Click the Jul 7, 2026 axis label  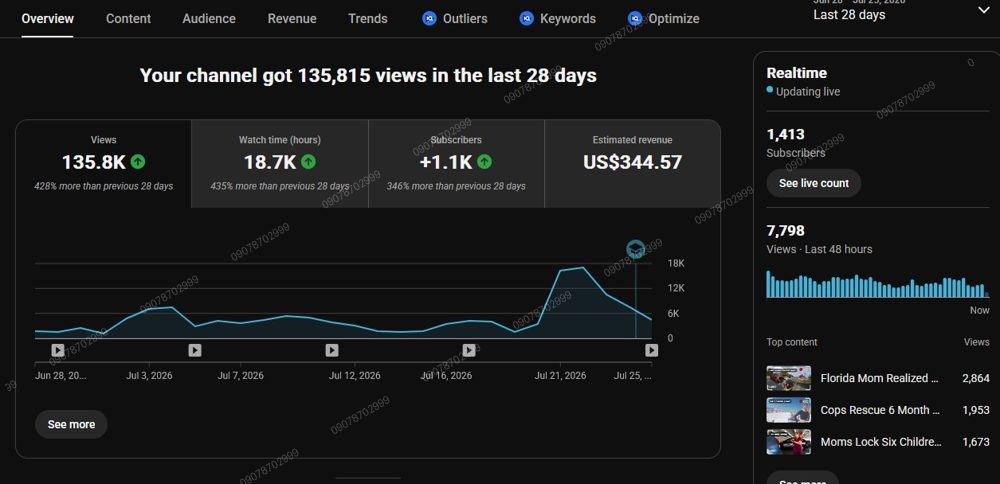coord(240,376)
